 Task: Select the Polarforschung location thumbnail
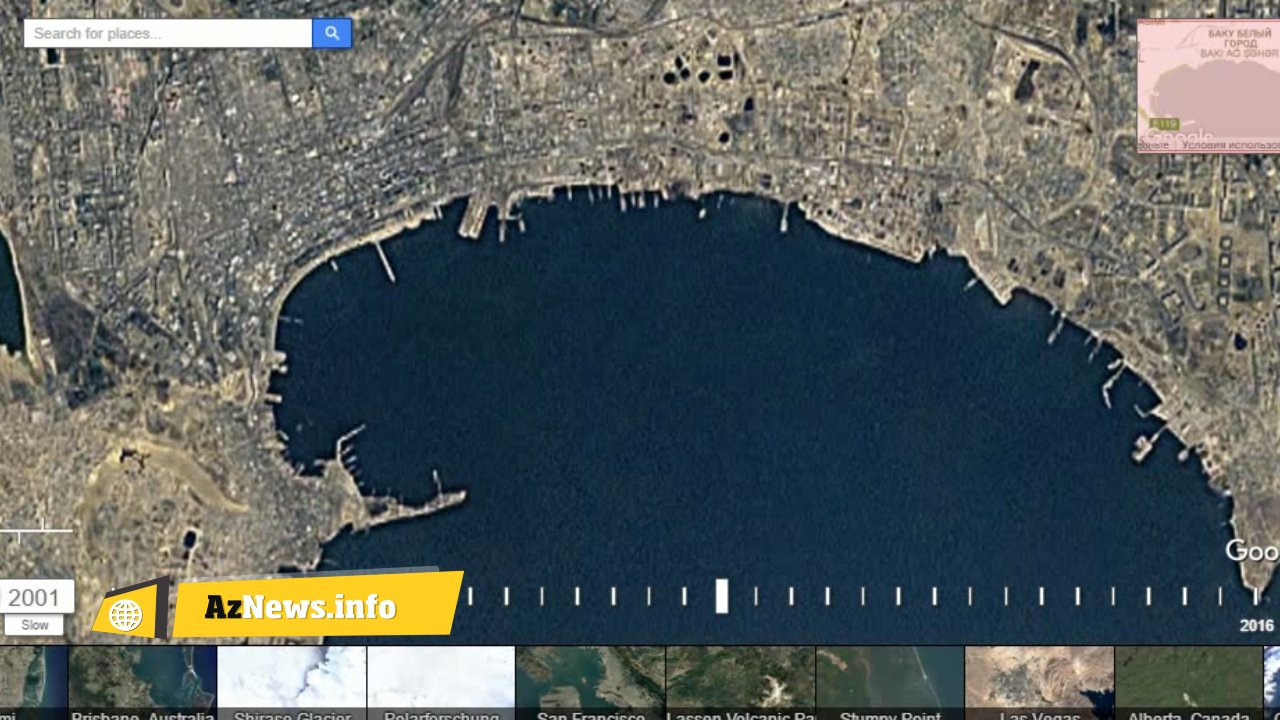(441, 683)
